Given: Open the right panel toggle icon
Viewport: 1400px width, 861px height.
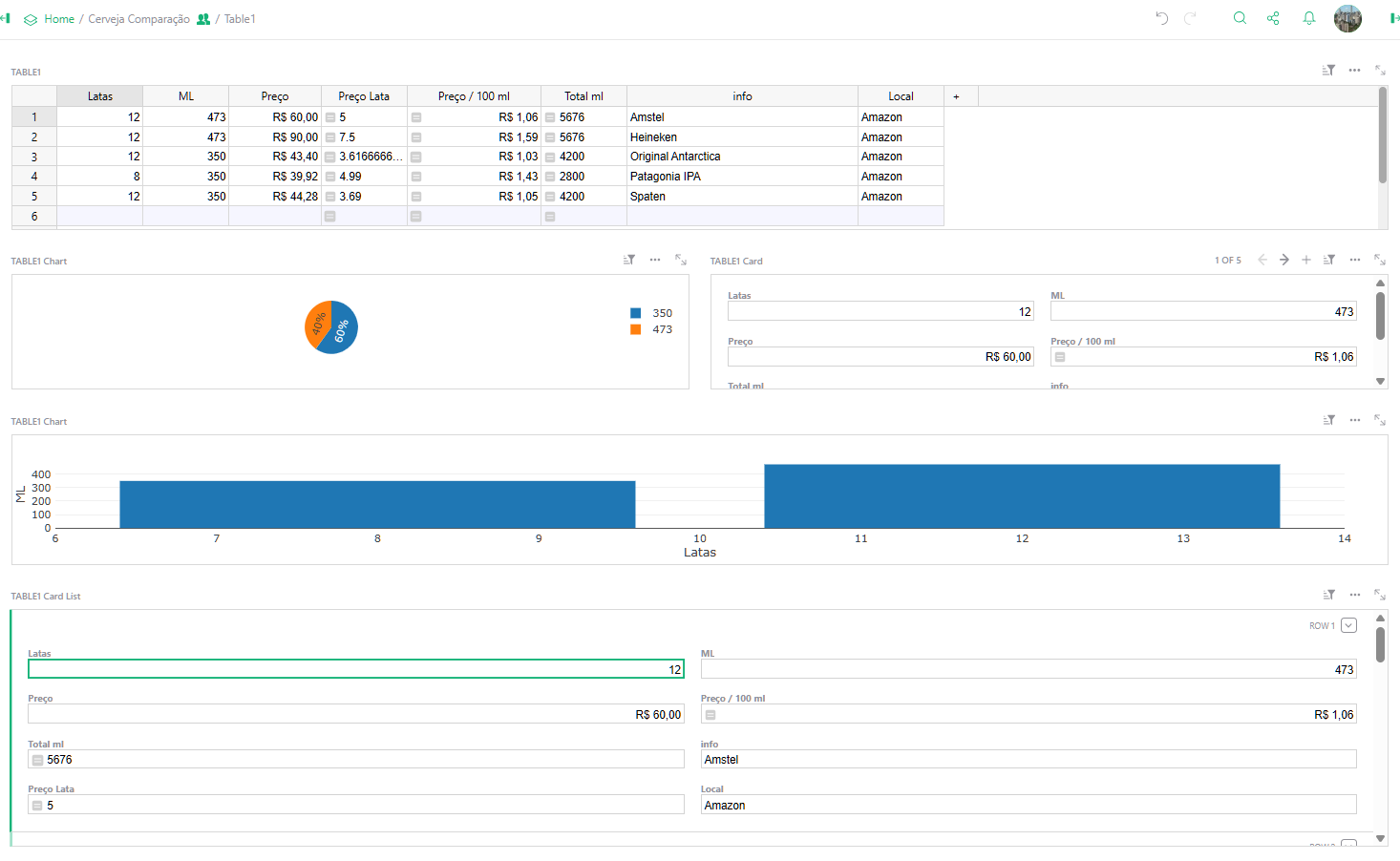Looking at the screenshot, I should [x=1394, y=18].
